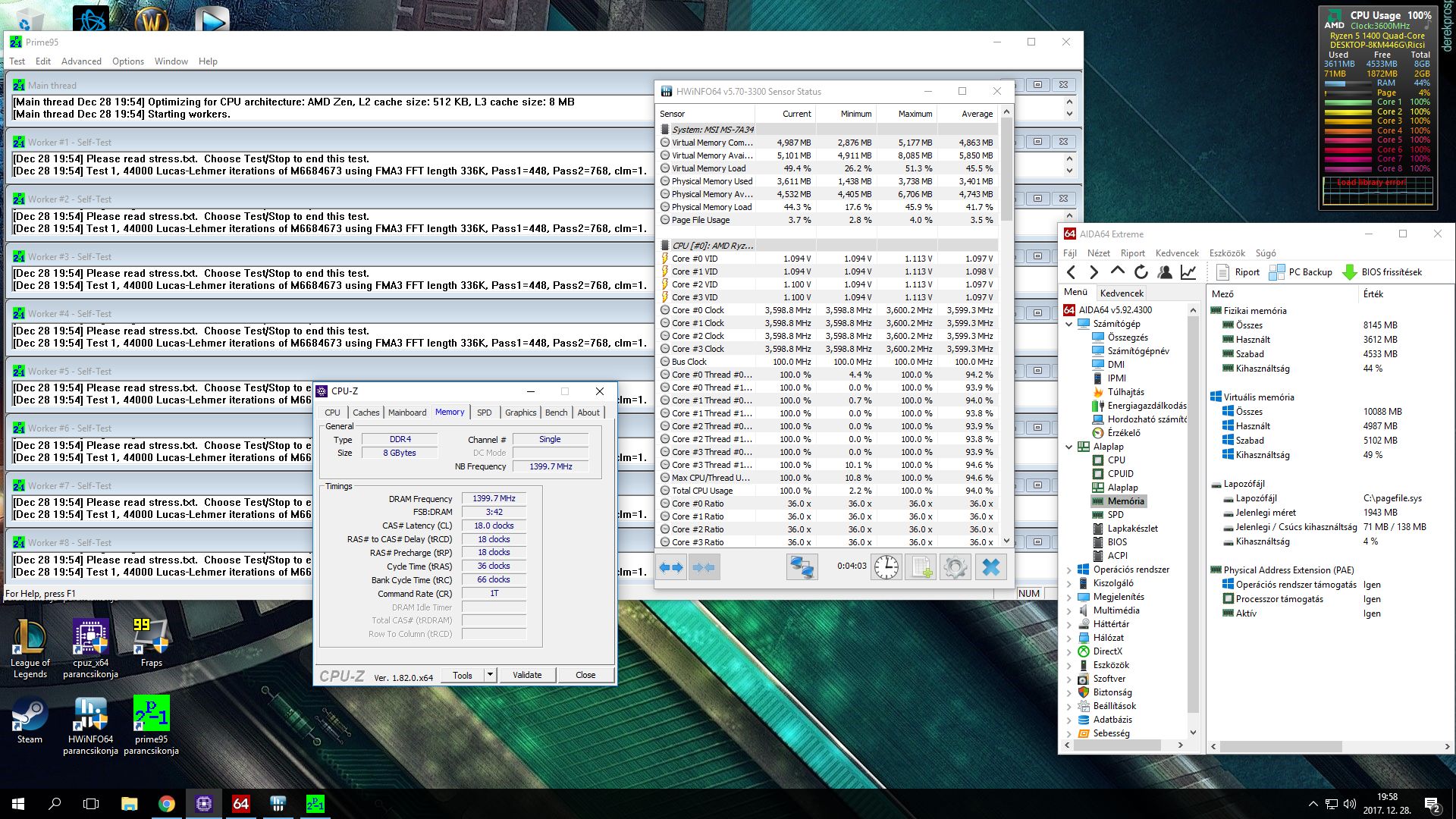The image size is (1456, 819).
Task: Expand the Operációs rendszer tree node
Action: tap(1069, 570)
